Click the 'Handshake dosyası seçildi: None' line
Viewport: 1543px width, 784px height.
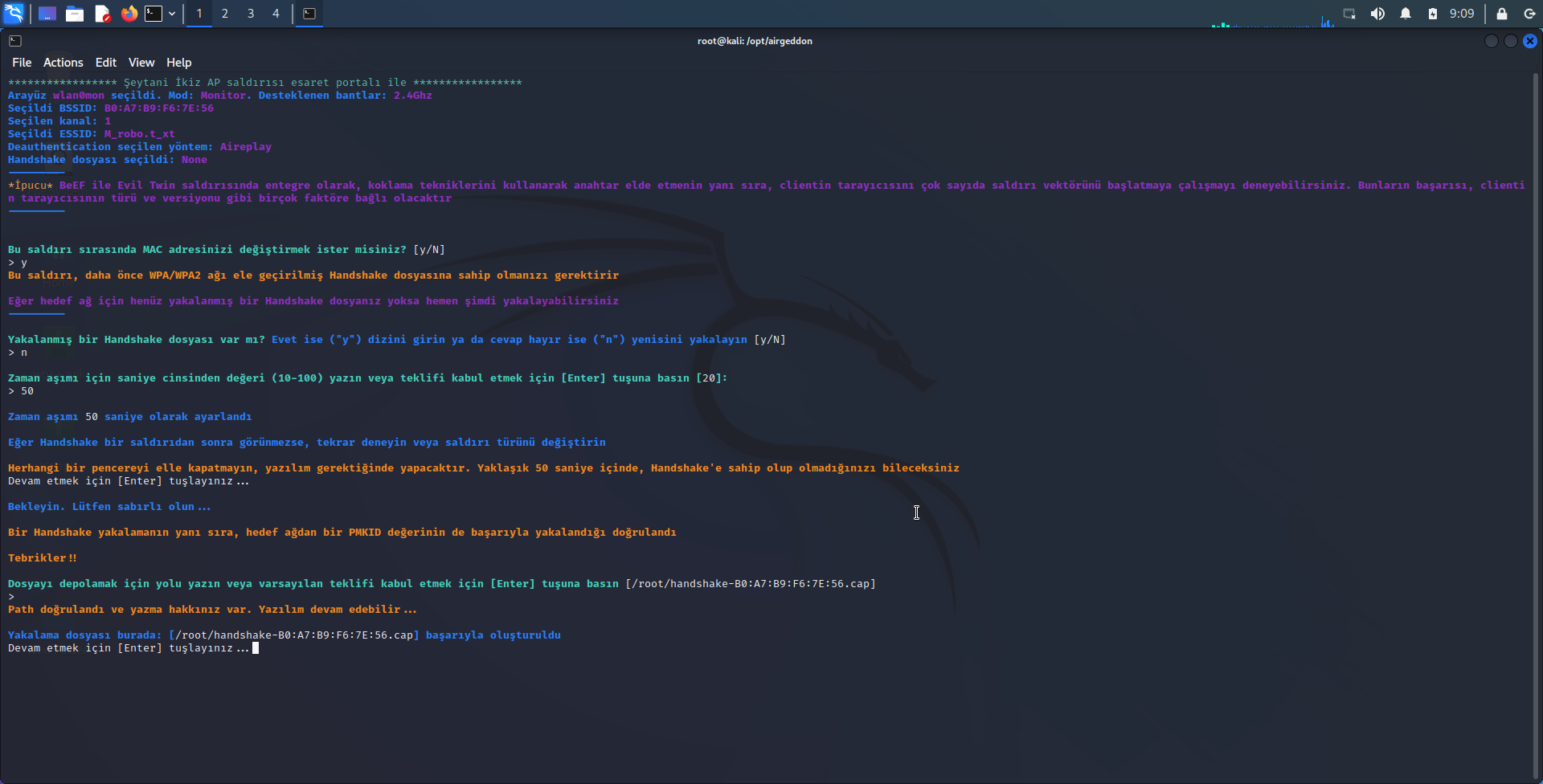click(x=108, y=160)
